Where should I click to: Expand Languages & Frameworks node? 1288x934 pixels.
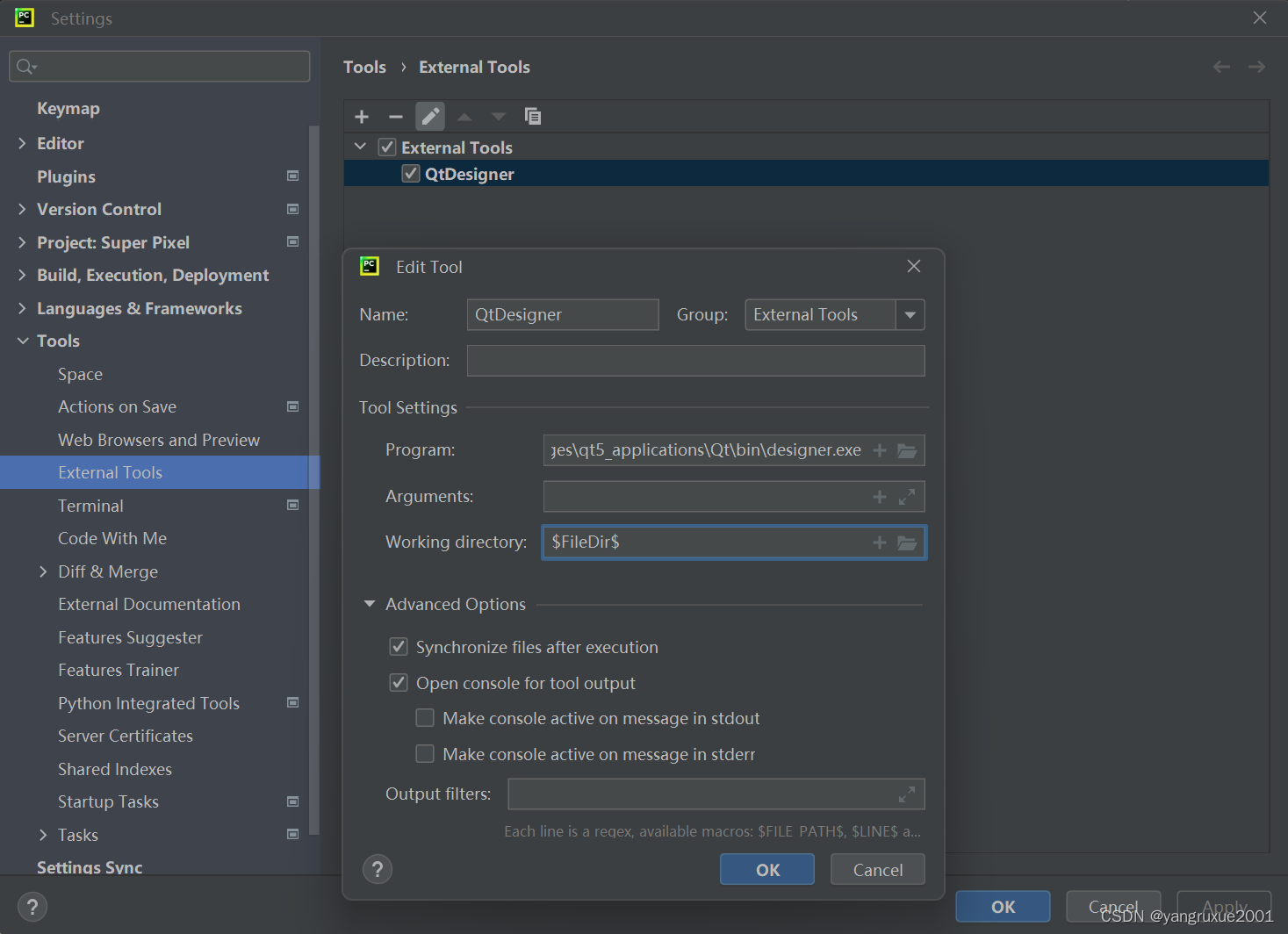22,308
